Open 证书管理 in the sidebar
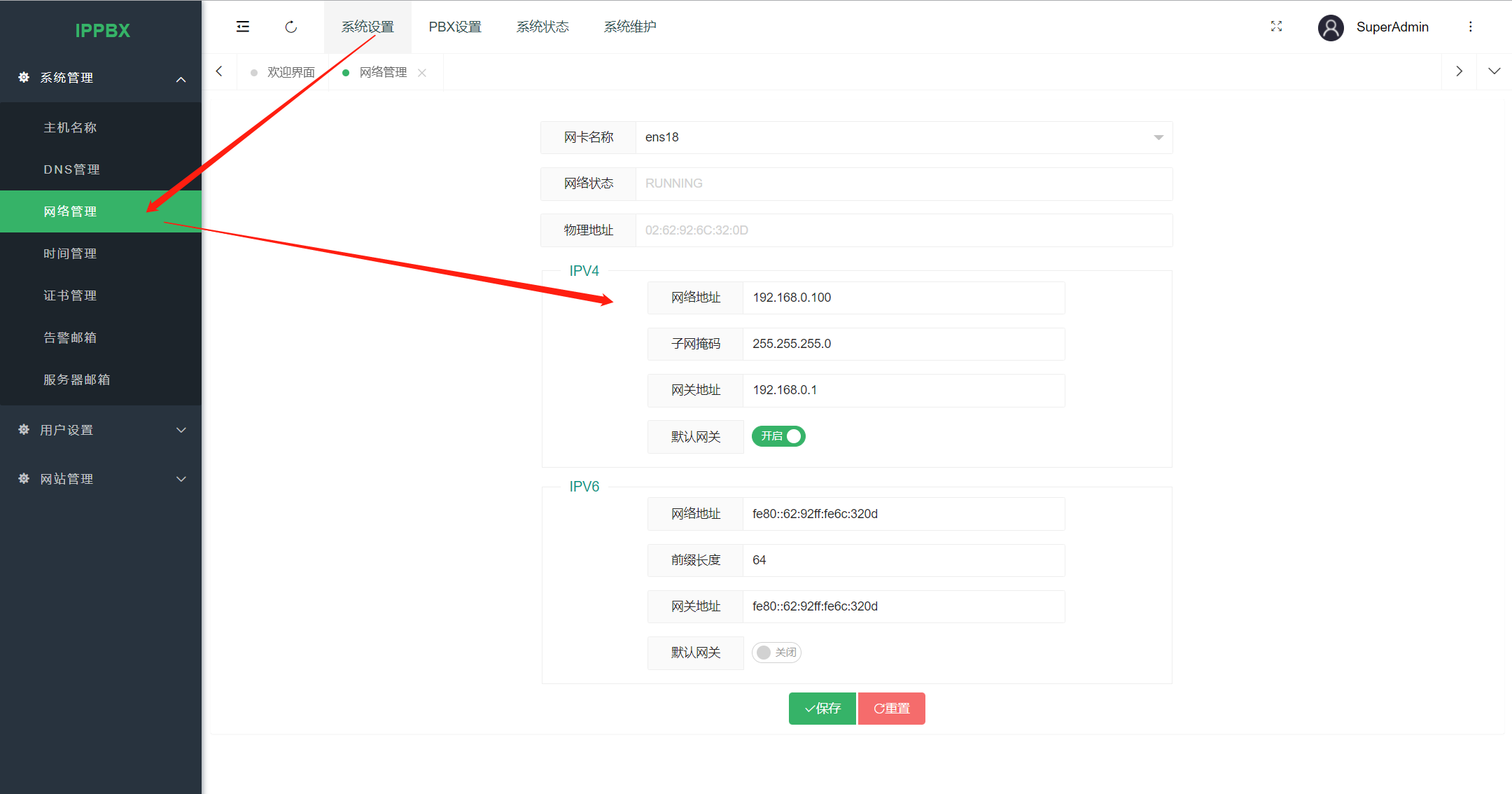The height and width of the screenshot is (794, 1512). point(101,295)
